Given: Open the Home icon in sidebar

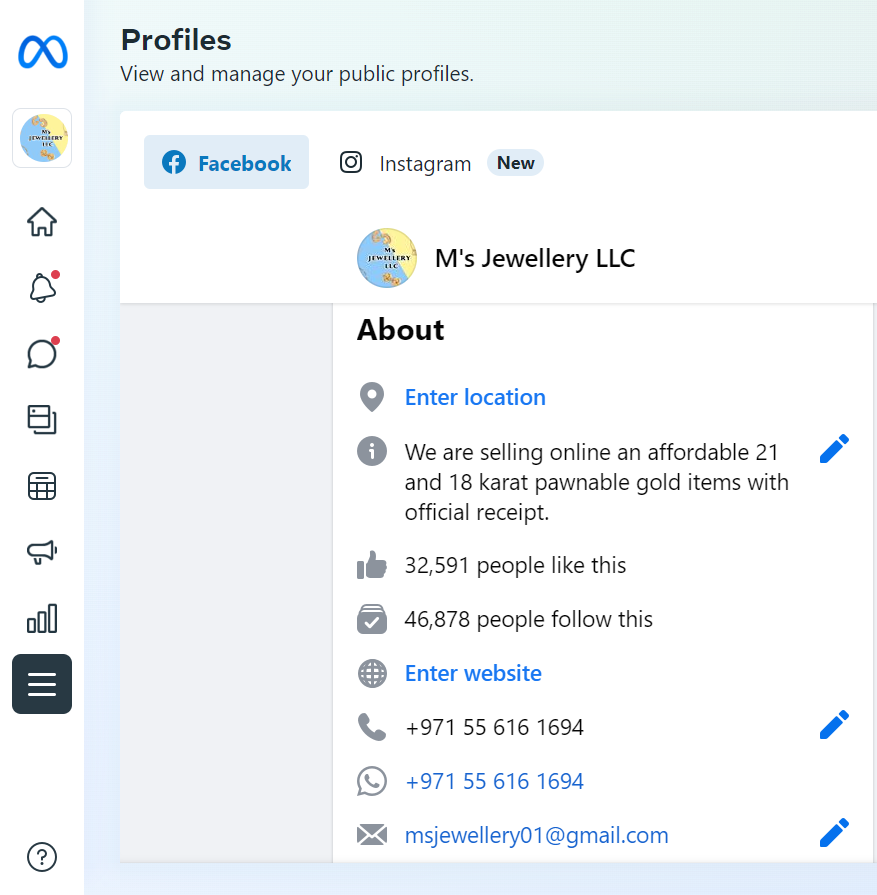Looking at the screenshot, I should click(x=42, y=221).
